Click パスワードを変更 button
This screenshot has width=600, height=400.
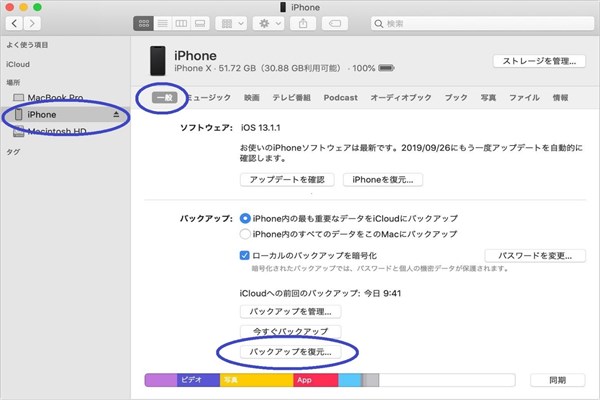535,256
